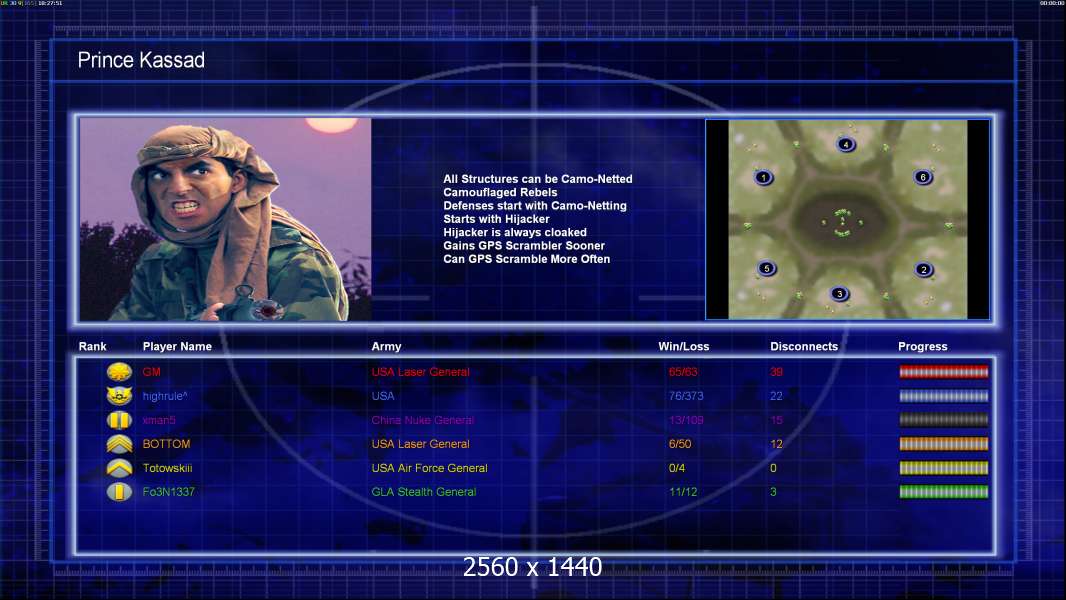Click 'Defenses start with Camo-Netting' line
The width and height of the screenshot is (1066, 600).
pos(535,205)
